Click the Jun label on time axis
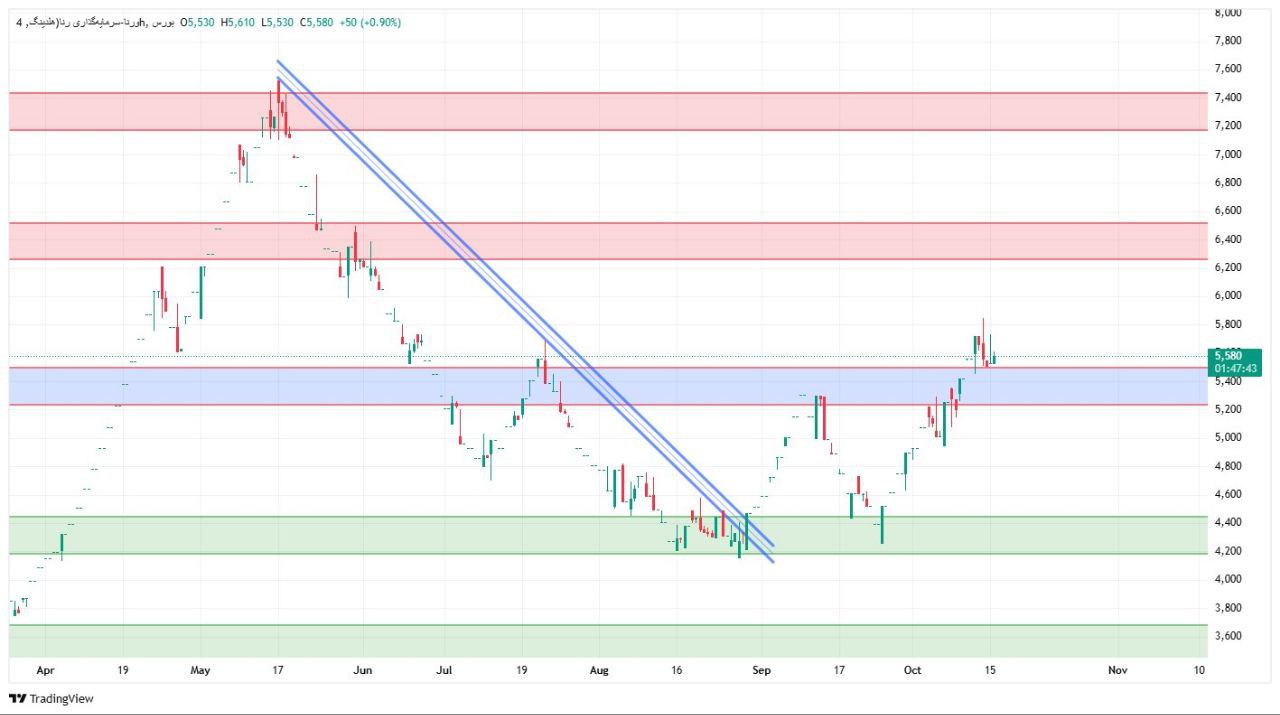Screen dimensions: 1280x715 tap(363, 670)
